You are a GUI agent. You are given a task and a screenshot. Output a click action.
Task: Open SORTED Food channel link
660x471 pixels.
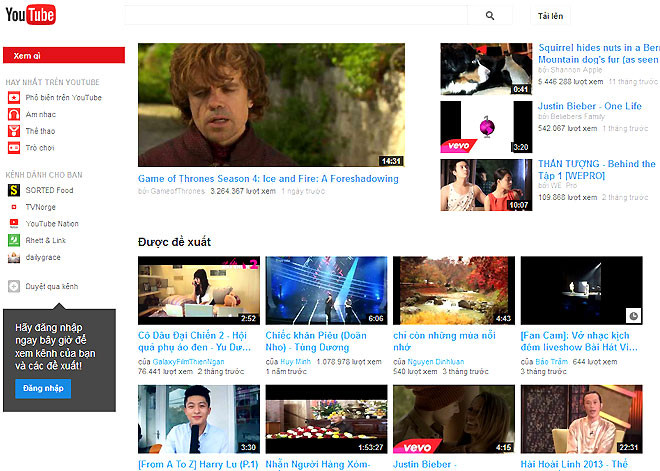[x=49, y=190]
